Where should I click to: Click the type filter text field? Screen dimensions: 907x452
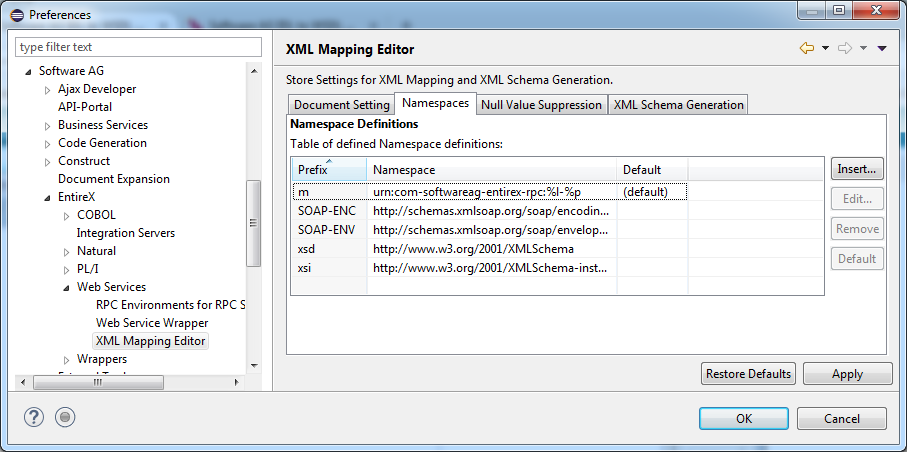tap(139, 47)
